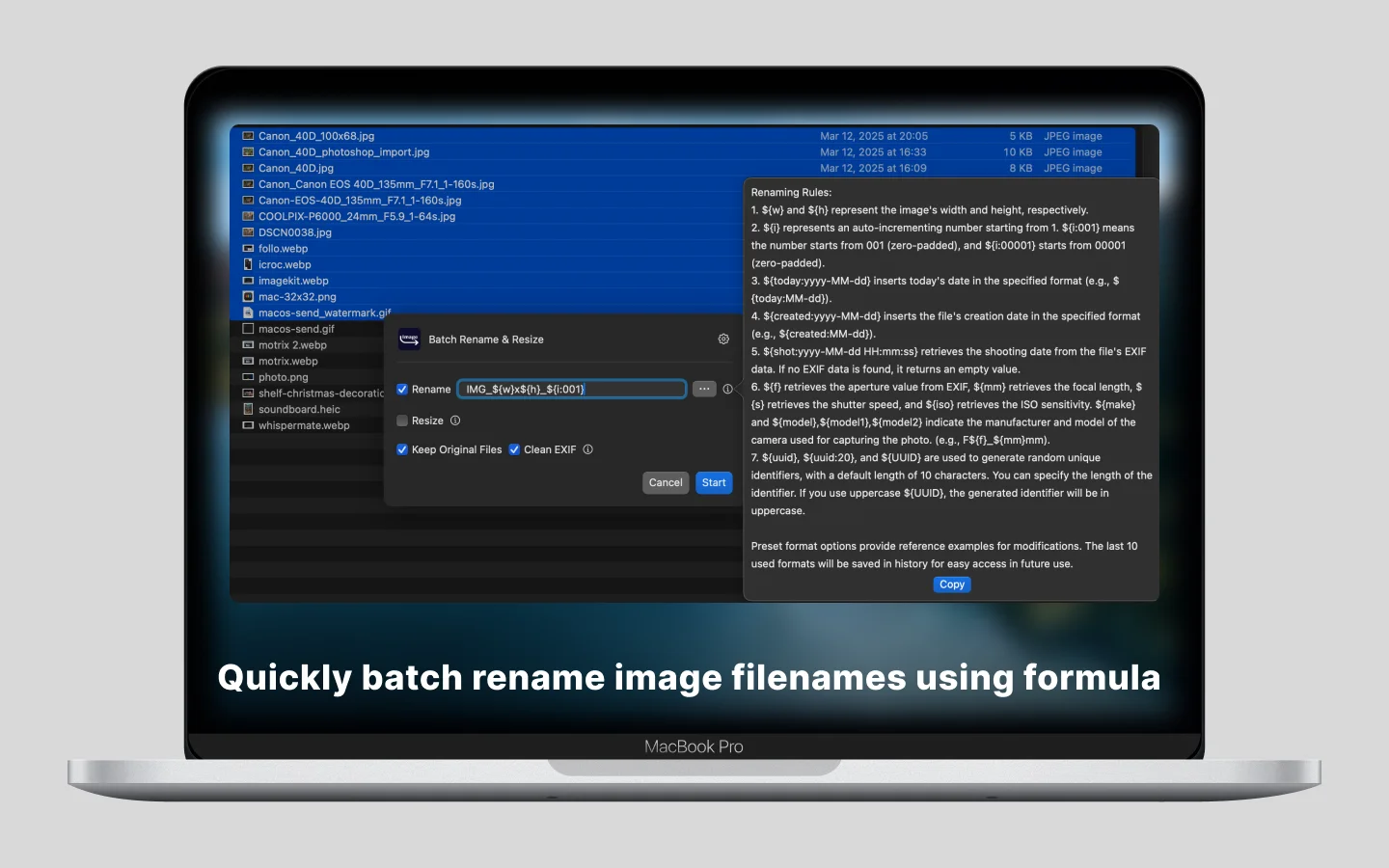Click the icon of Canon_40D_photoshop_import.jpg

(x=248, y=152)
